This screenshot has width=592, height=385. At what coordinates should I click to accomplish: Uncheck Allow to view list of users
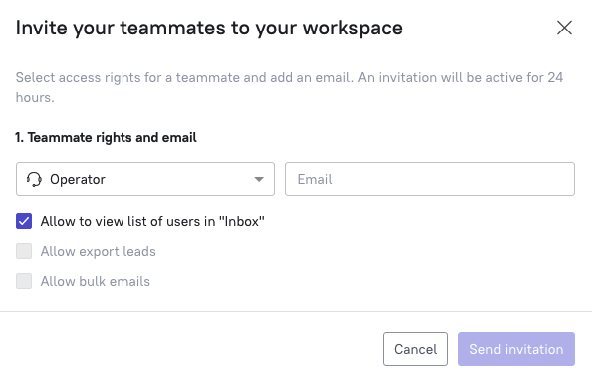(24, 221)
